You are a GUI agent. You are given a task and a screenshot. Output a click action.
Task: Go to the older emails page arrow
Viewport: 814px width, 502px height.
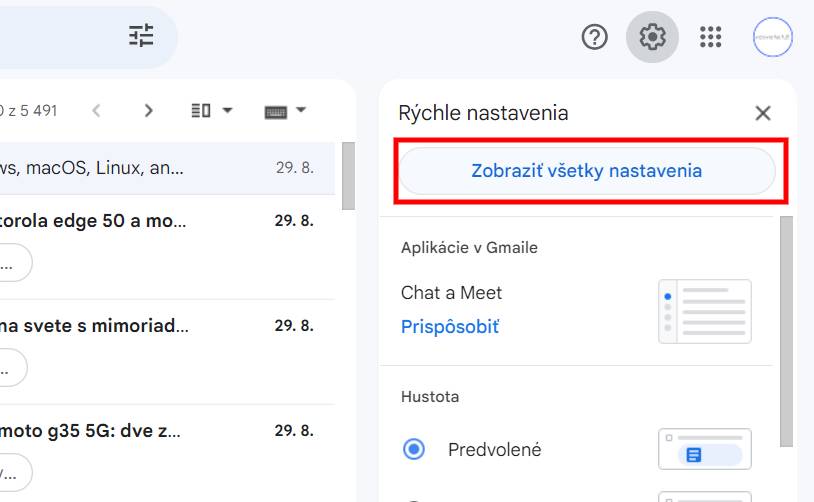pyautogui.click(x=148, y=111)
